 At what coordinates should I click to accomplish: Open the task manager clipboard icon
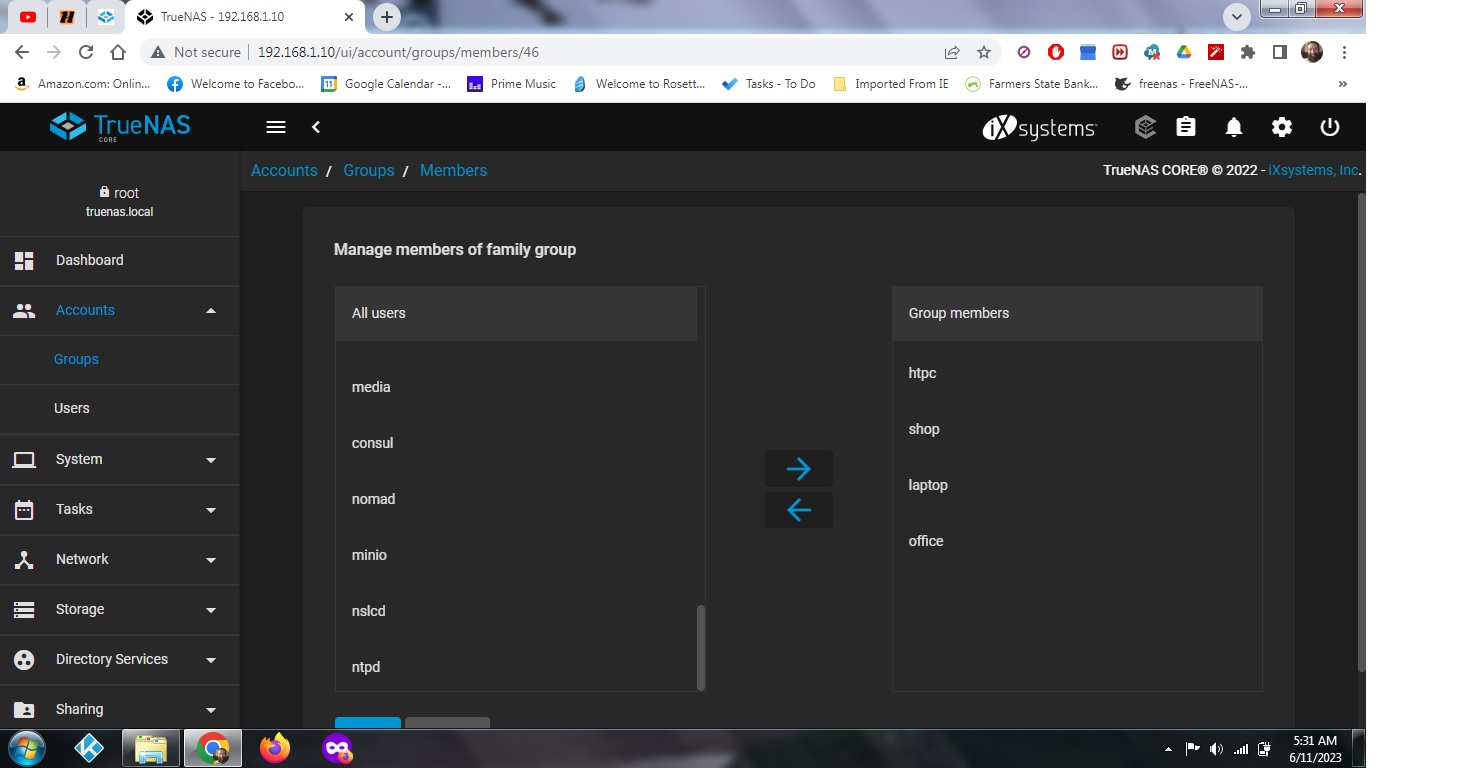click(1186, 127)
